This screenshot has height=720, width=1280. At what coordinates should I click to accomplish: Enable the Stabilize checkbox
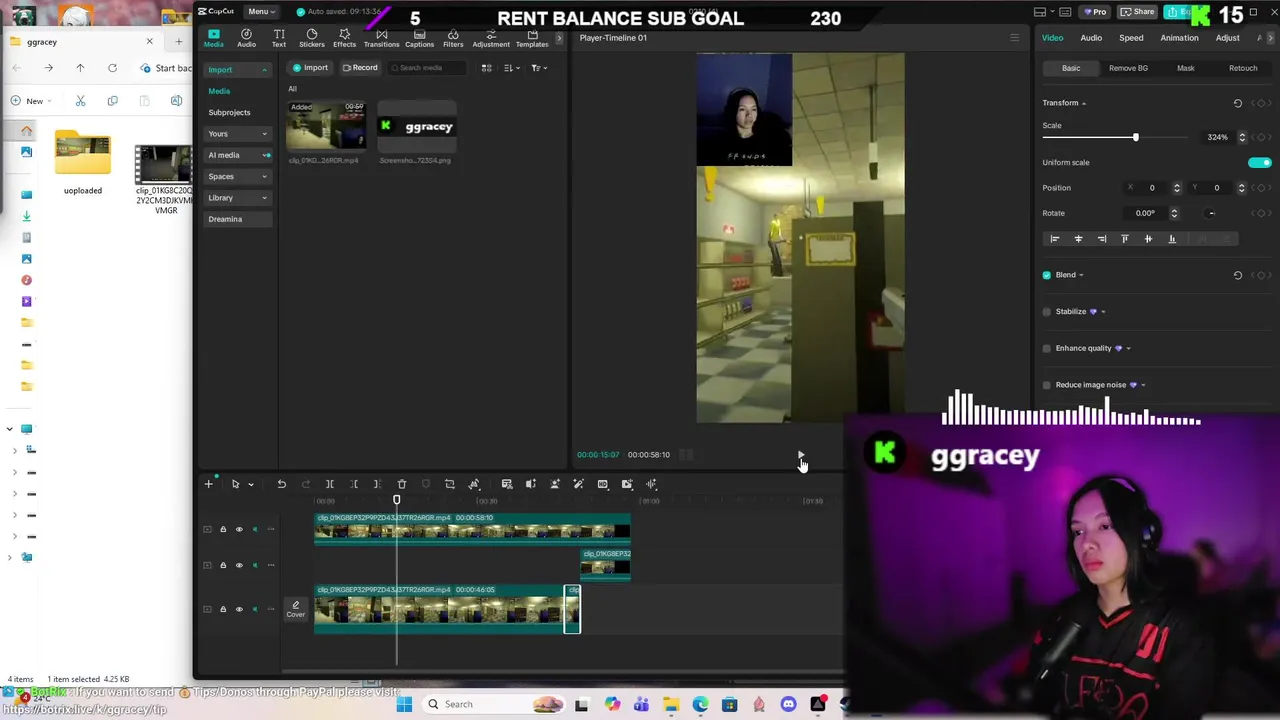tap(1047, 312)
